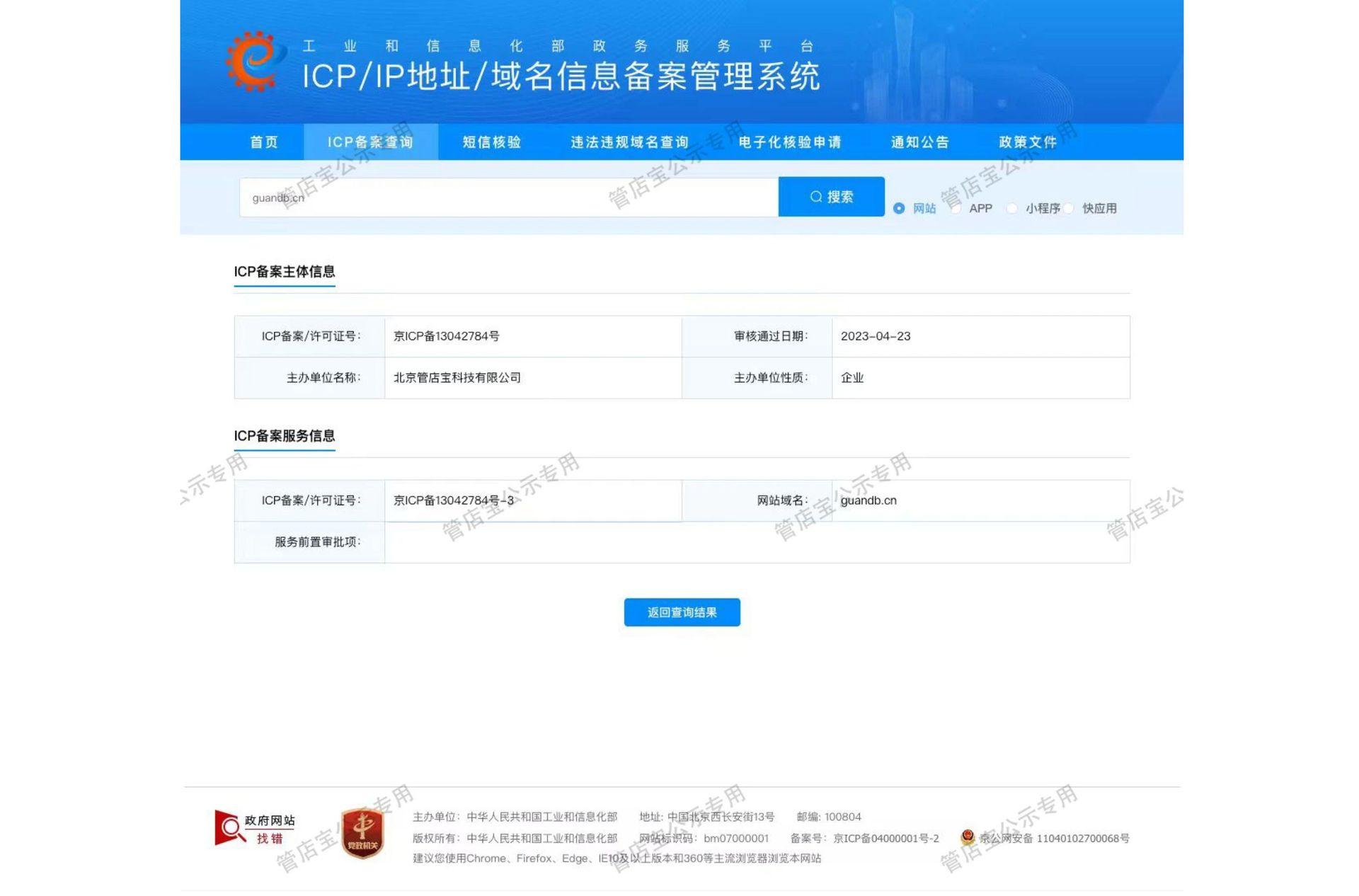Click the magnifier icon on the search button
The width and height of the screenshot is (1359, 896).
(816, 197)
